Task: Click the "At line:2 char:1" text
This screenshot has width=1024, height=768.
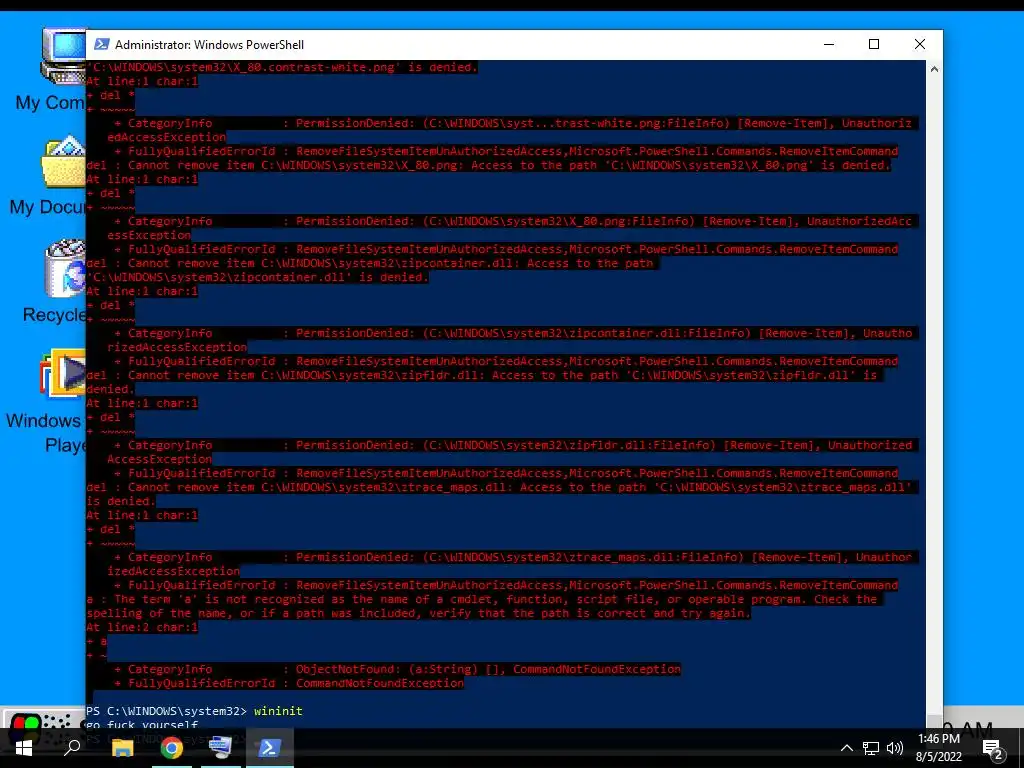Action: (142, 627)
